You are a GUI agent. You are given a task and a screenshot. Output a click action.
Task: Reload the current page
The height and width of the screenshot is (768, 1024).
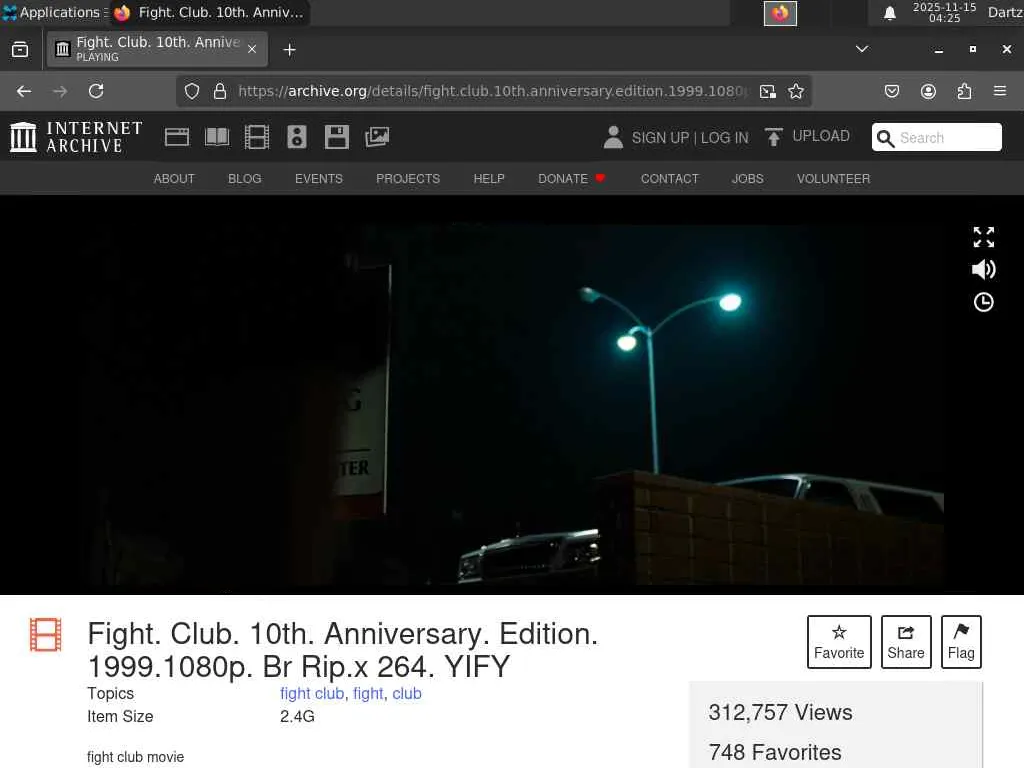click(96, 91)
